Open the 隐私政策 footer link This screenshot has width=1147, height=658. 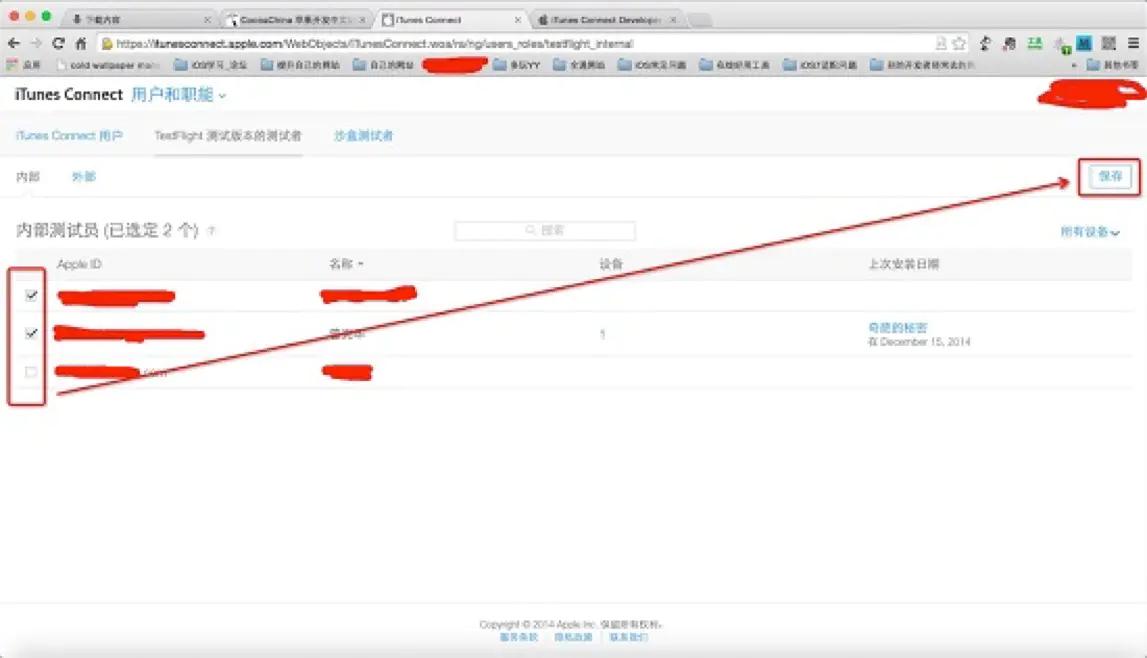573,638
